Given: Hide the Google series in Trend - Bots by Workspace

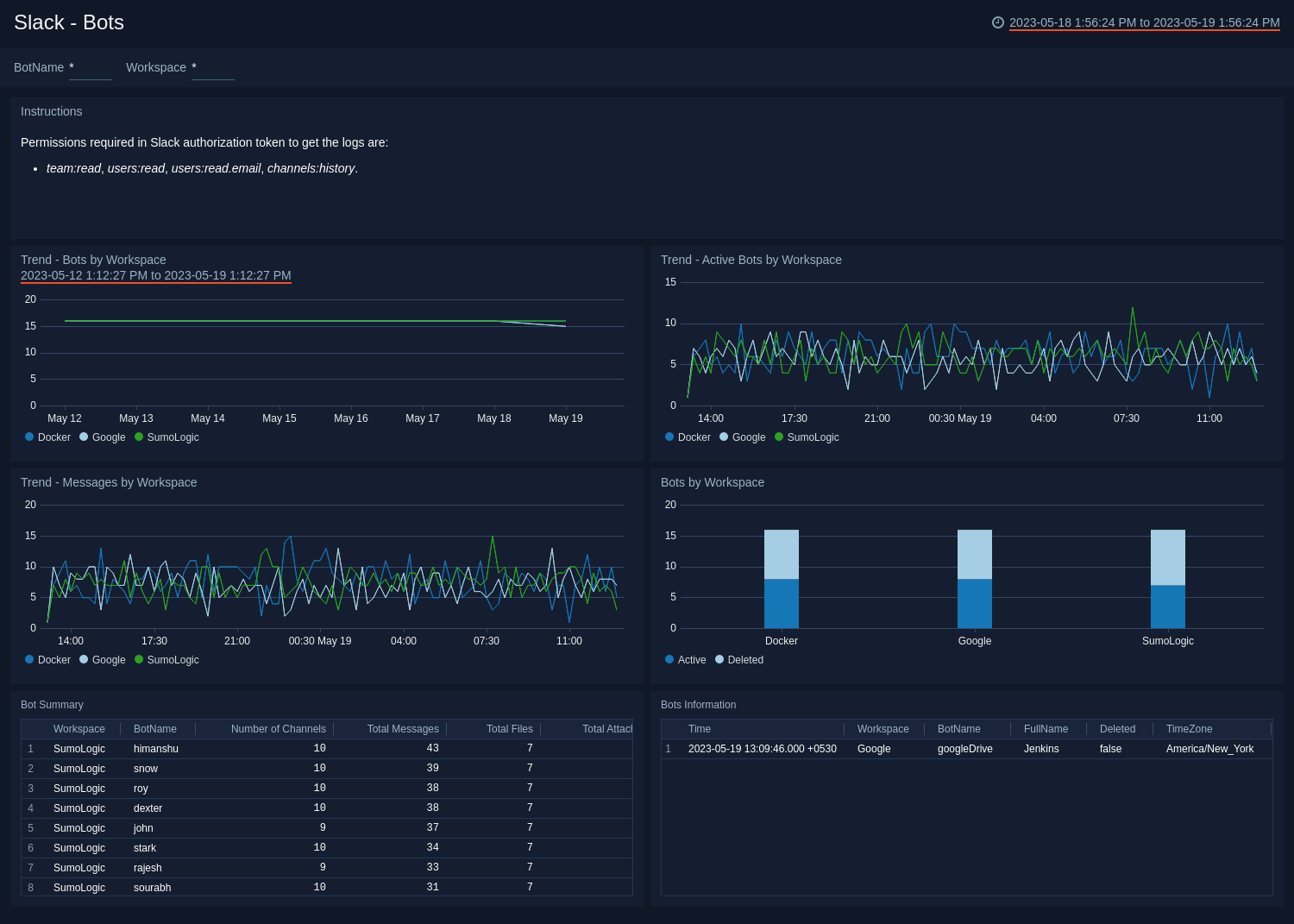Looking at the screenshot, I should pos(102,437).
